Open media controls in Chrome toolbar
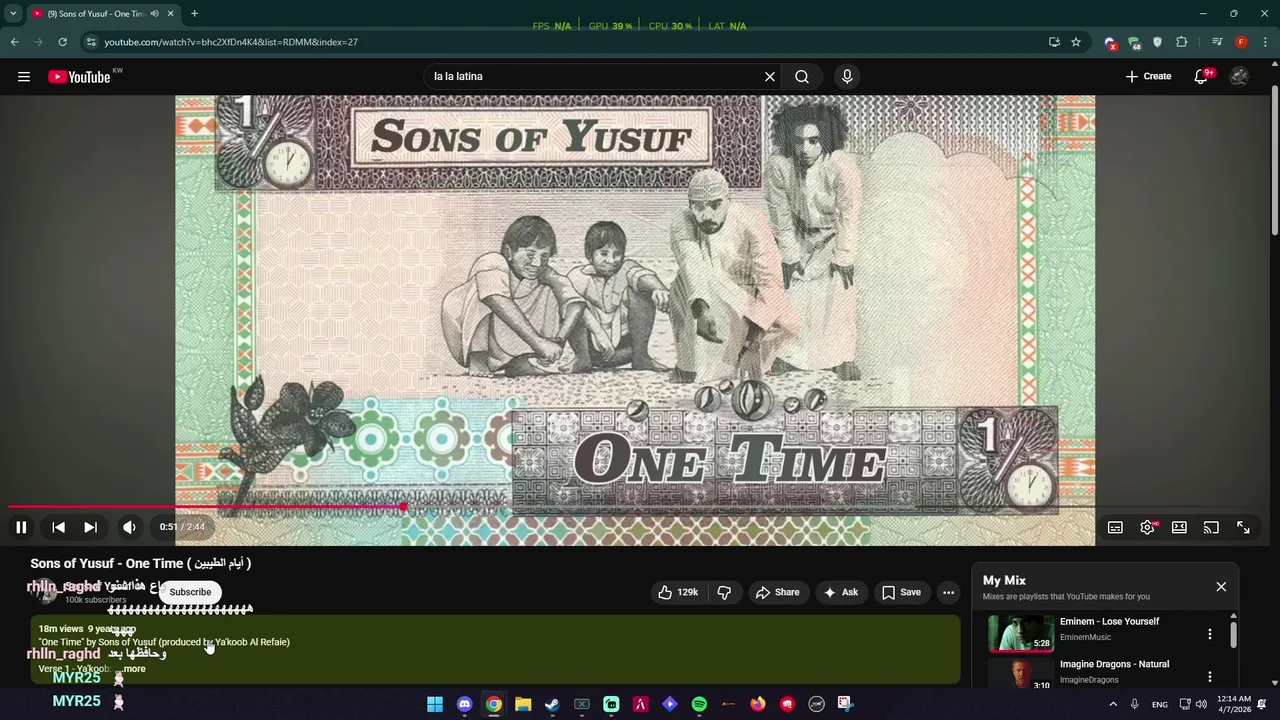This screenshot has width=1280, height=720. click(1217, 42)
